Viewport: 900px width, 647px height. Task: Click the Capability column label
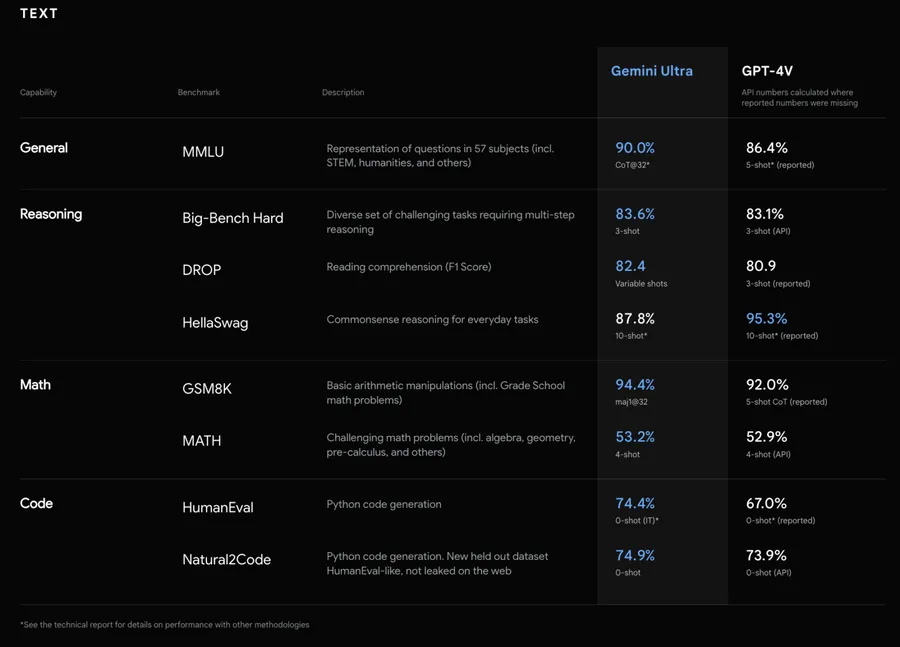38,92
